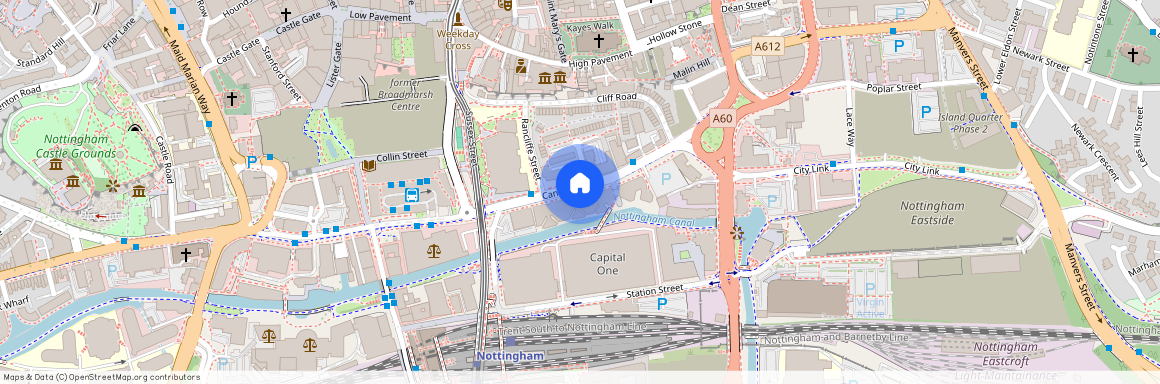
Task: Click the Weekday Cross text label
Action: point(458,40)
